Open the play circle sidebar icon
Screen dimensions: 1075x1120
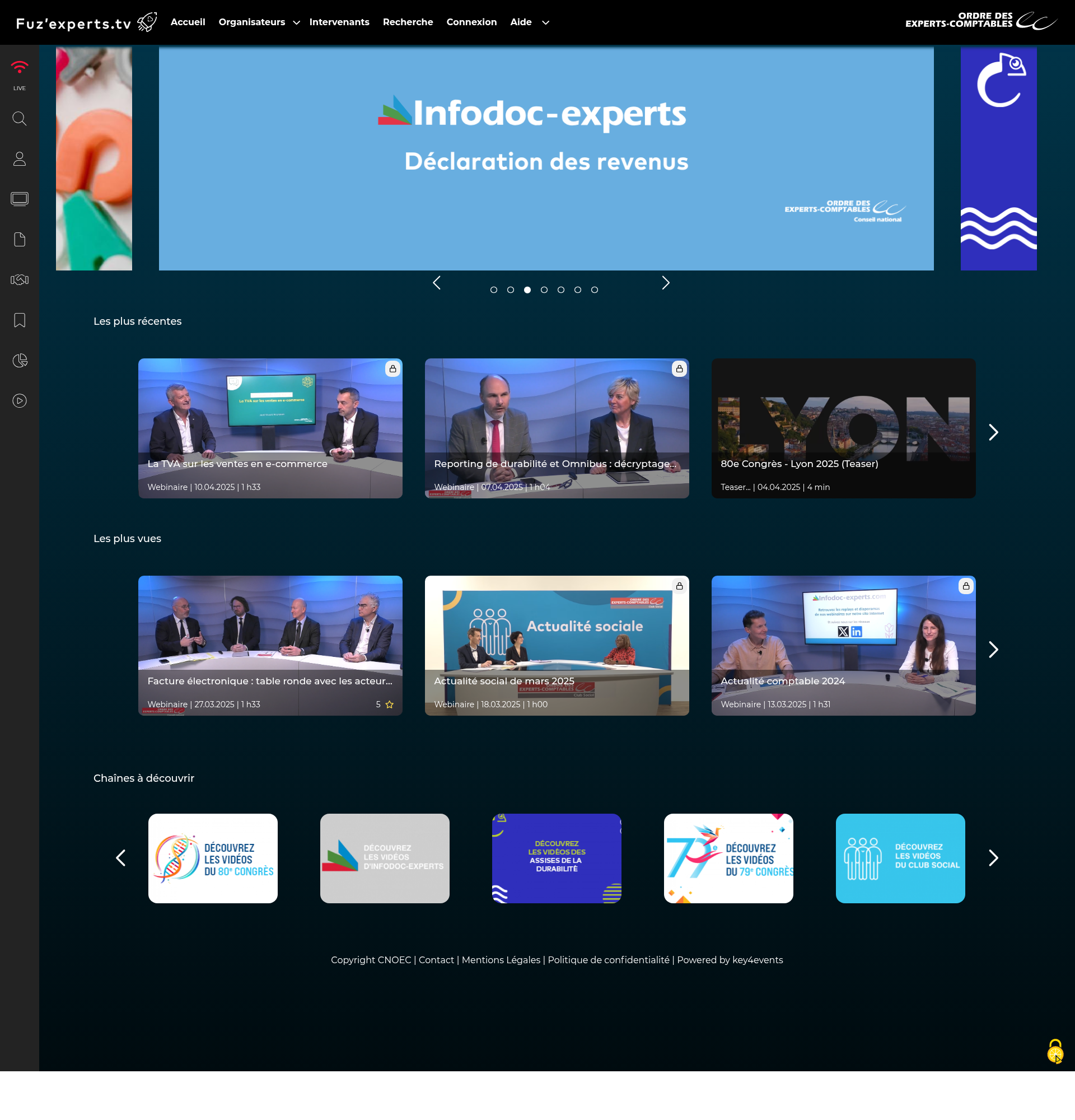[20, 400]
